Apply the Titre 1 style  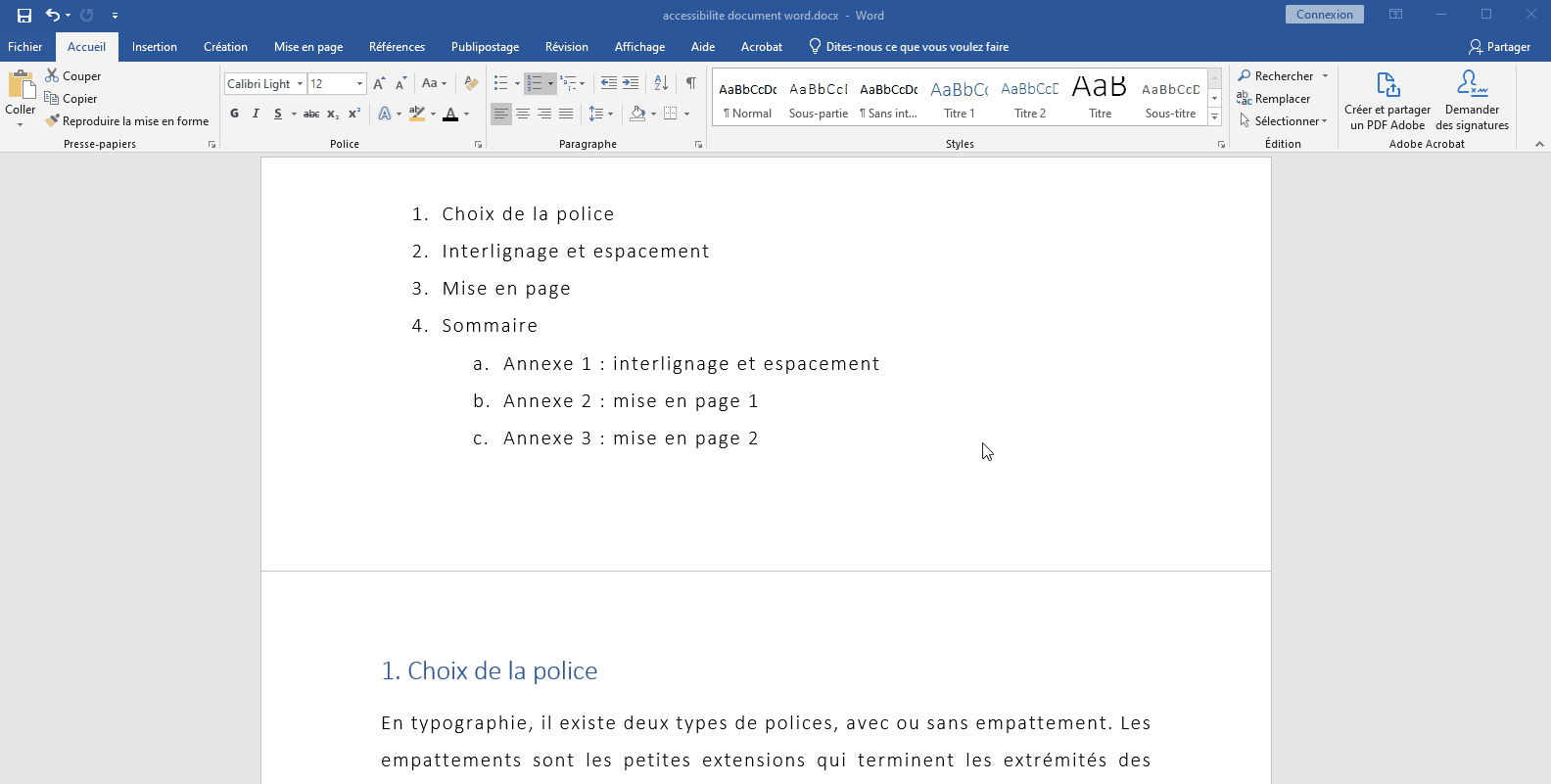960,97
